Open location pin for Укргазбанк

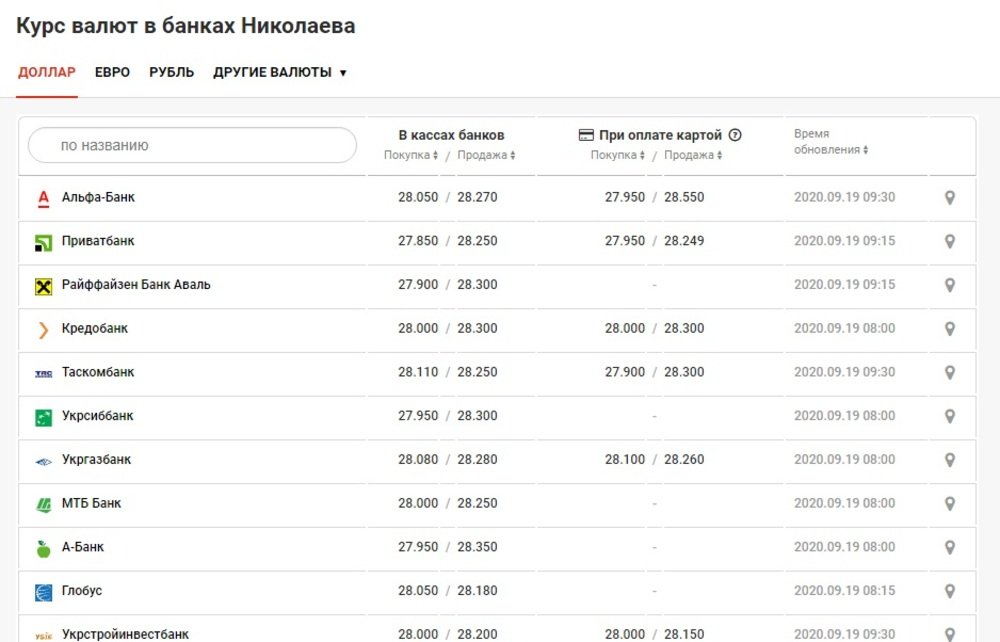point(950,460)
